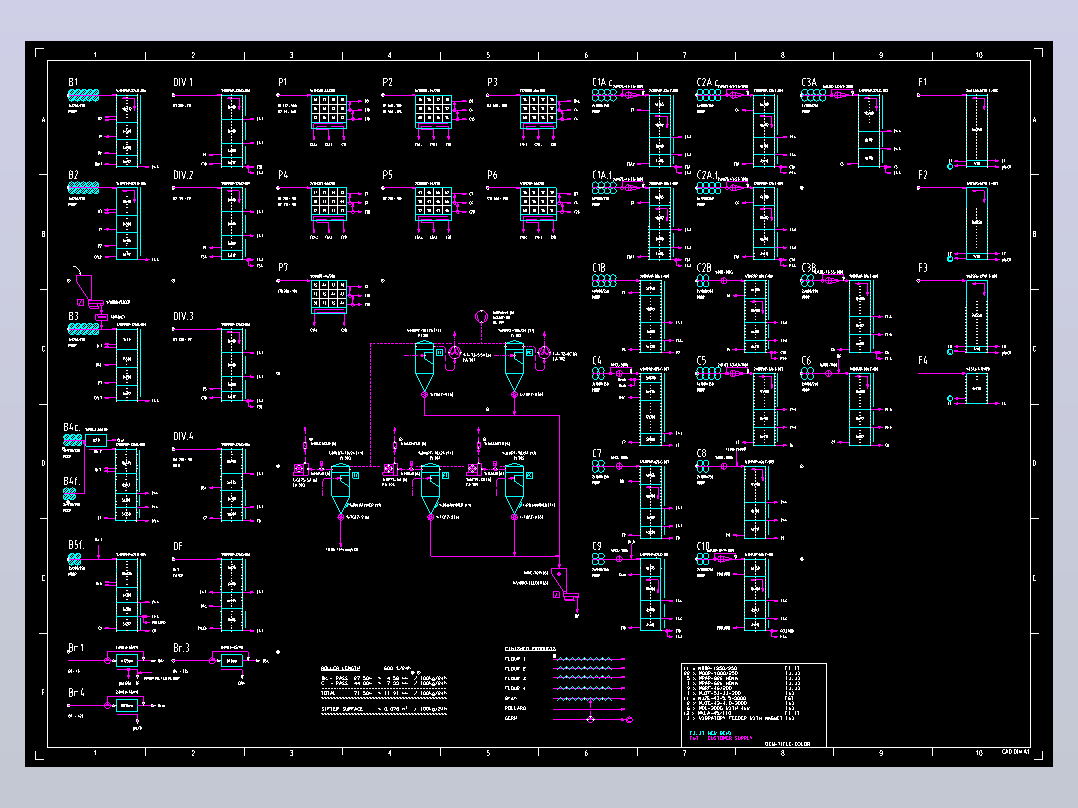Click the FINISHED PRODUCTS heading

pos(530,648)
